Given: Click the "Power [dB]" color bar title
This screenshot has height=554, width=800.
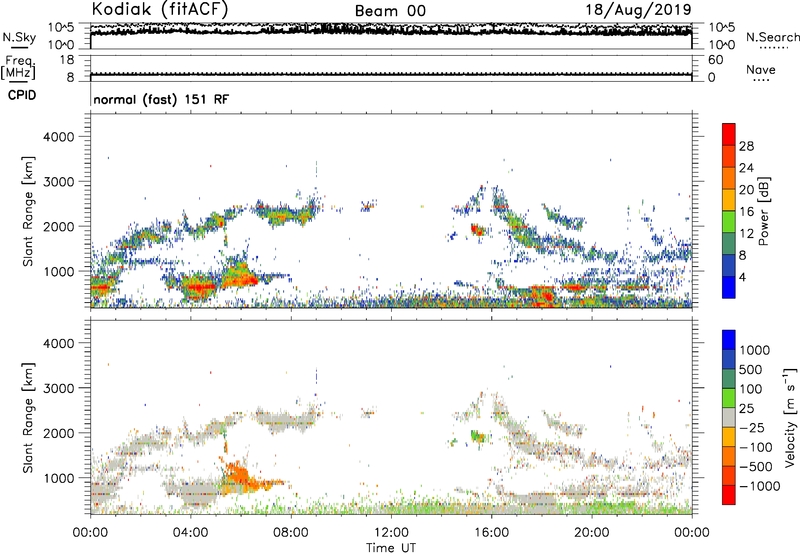Looking at the screenshot, I should tap(763, 211).
